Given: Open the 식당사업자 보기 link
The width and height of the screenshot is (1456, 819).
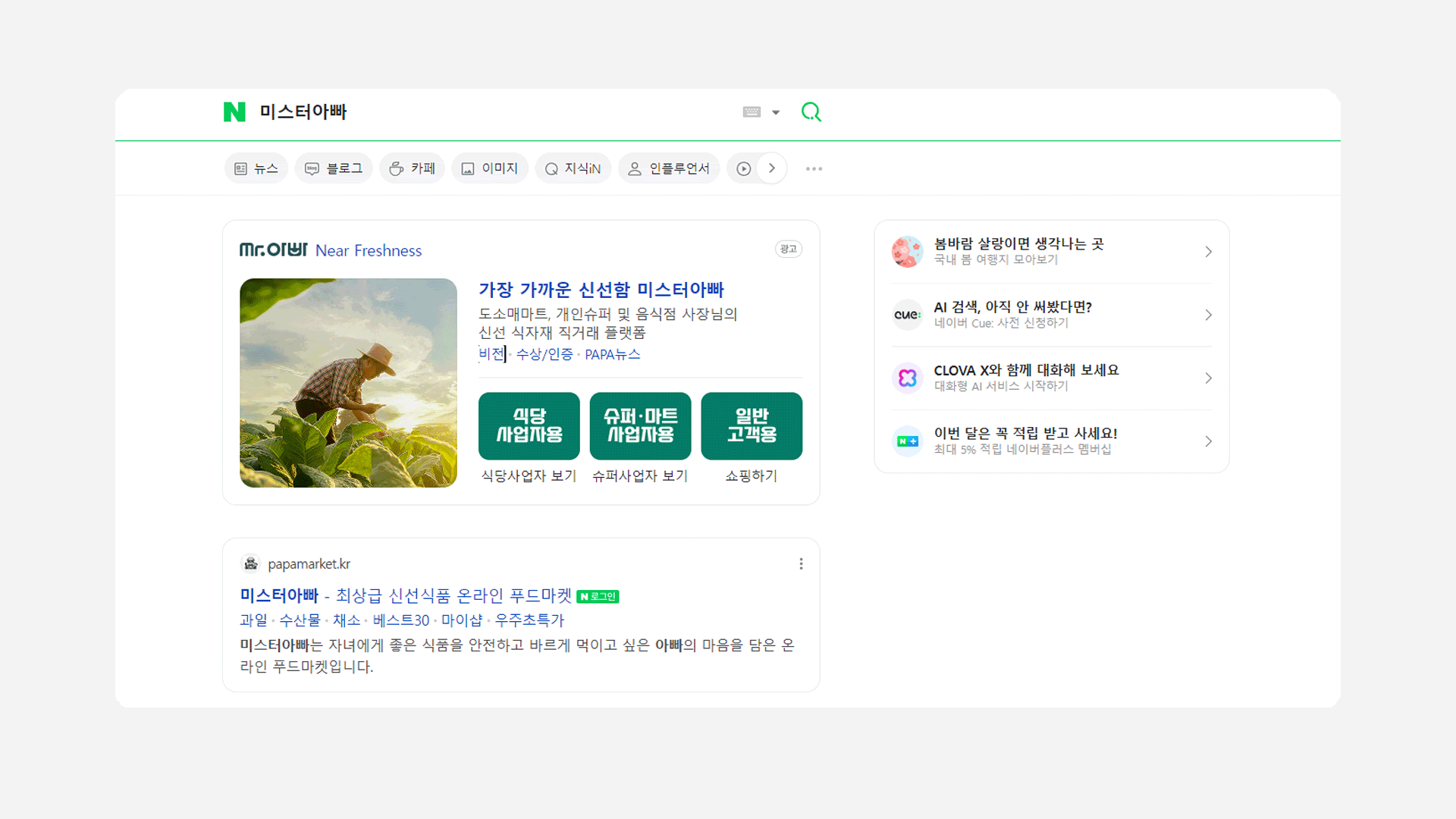Looking at the screenshot, I should [x=529, y=475].
